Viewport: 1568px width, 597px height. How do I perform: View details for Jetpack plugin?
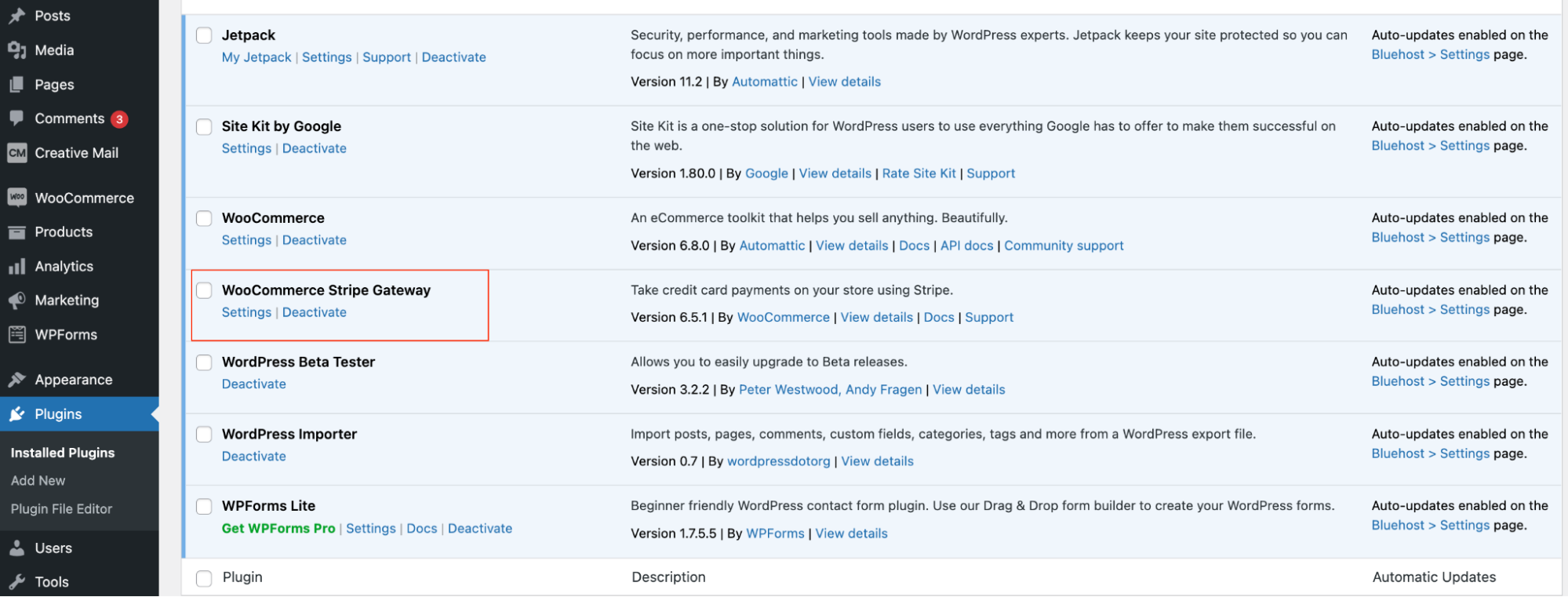845,82
